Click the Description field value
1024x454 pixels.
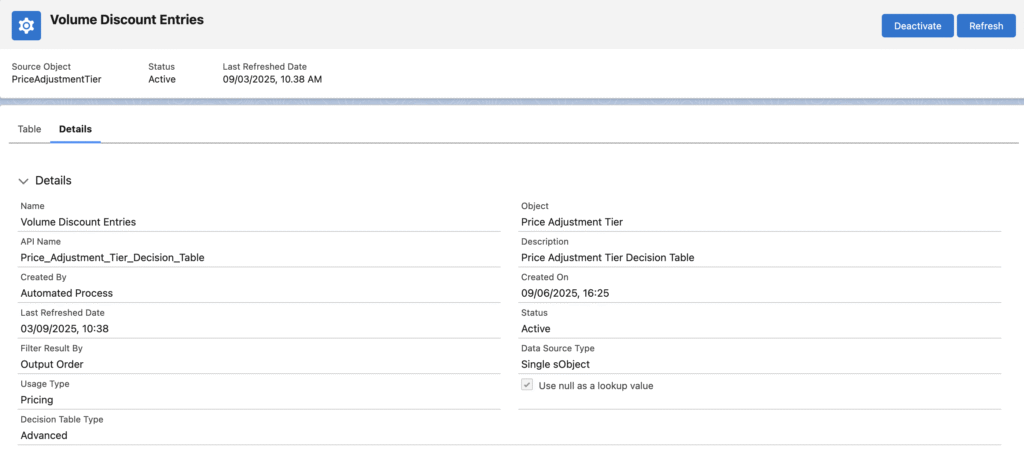pos(607,257)
